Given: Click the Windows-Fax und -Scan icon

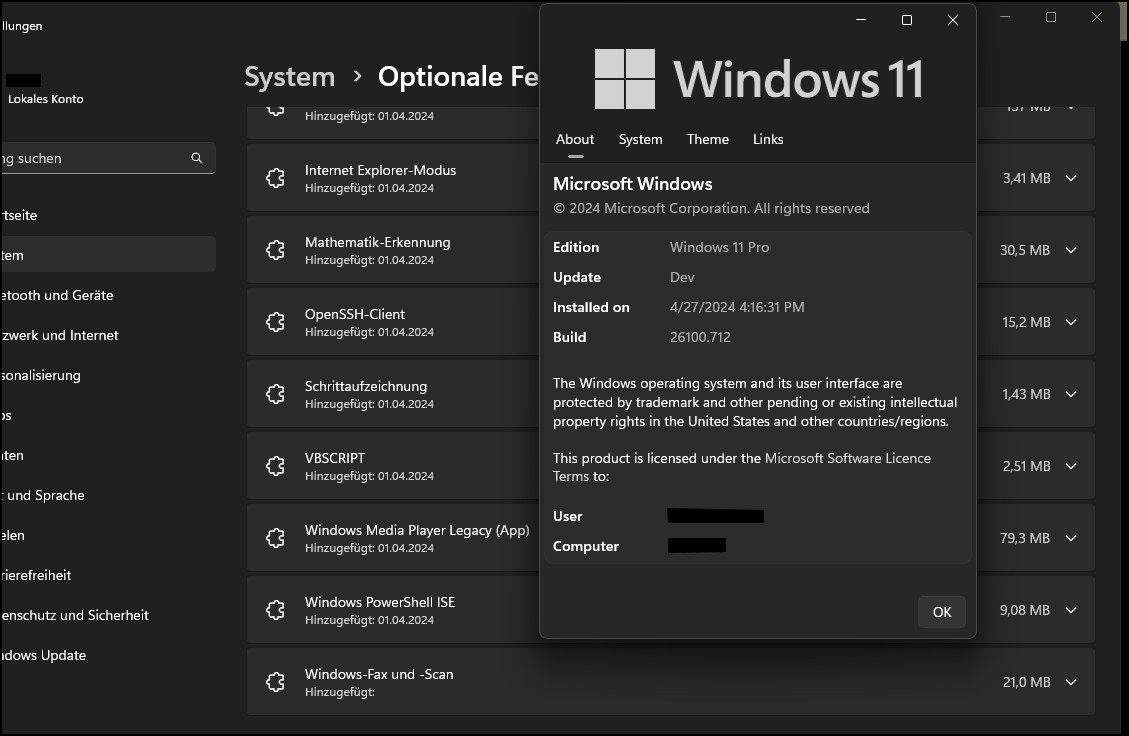Looking at the screenshot, I should click(x=275, y=682).
